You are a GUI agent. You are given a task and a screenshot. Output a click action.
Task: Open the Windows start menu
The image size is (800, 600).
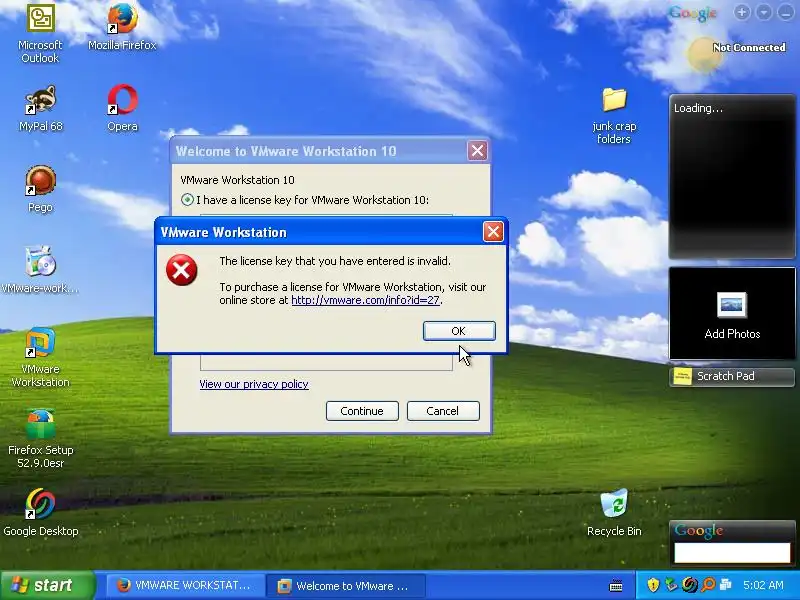48,585
